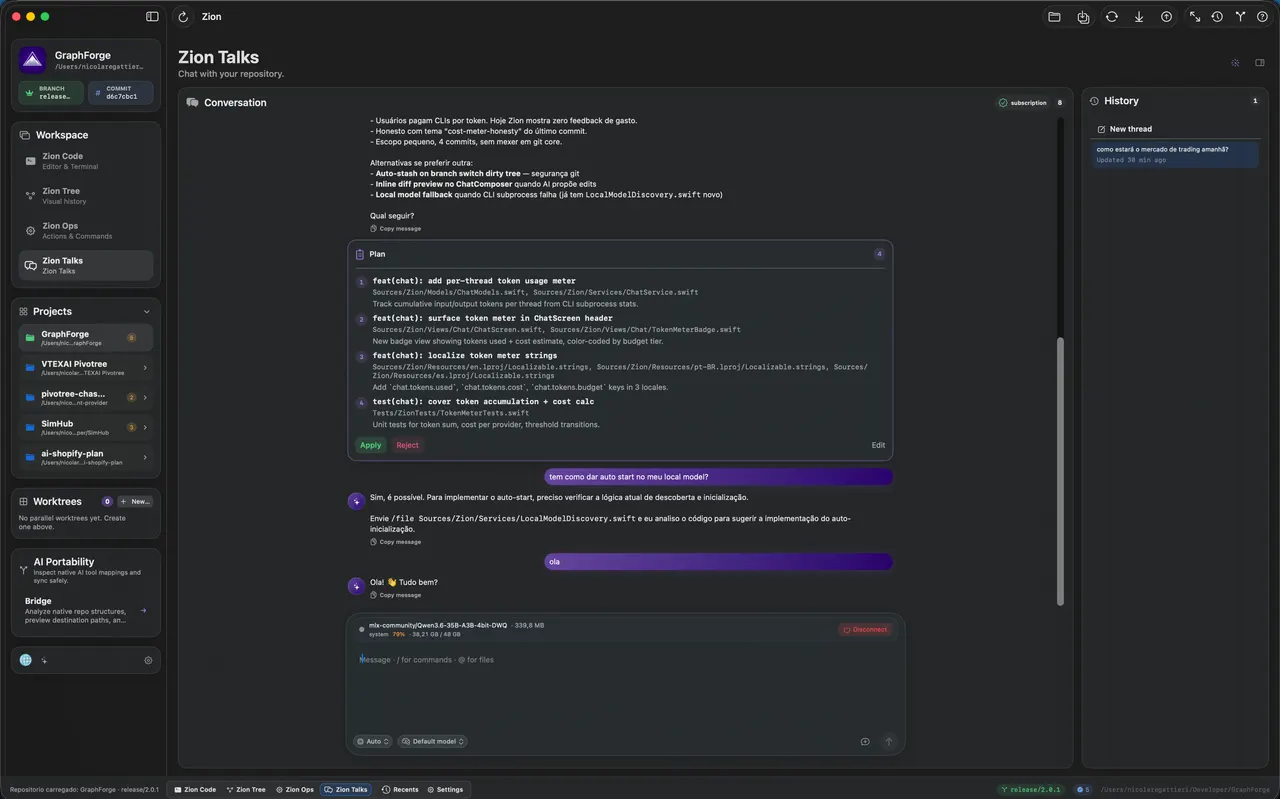Viewport: 1280px width, 799px height.
Task: Copy the 'Olá! Tudo bem?' message
Action: coord(396,595)
